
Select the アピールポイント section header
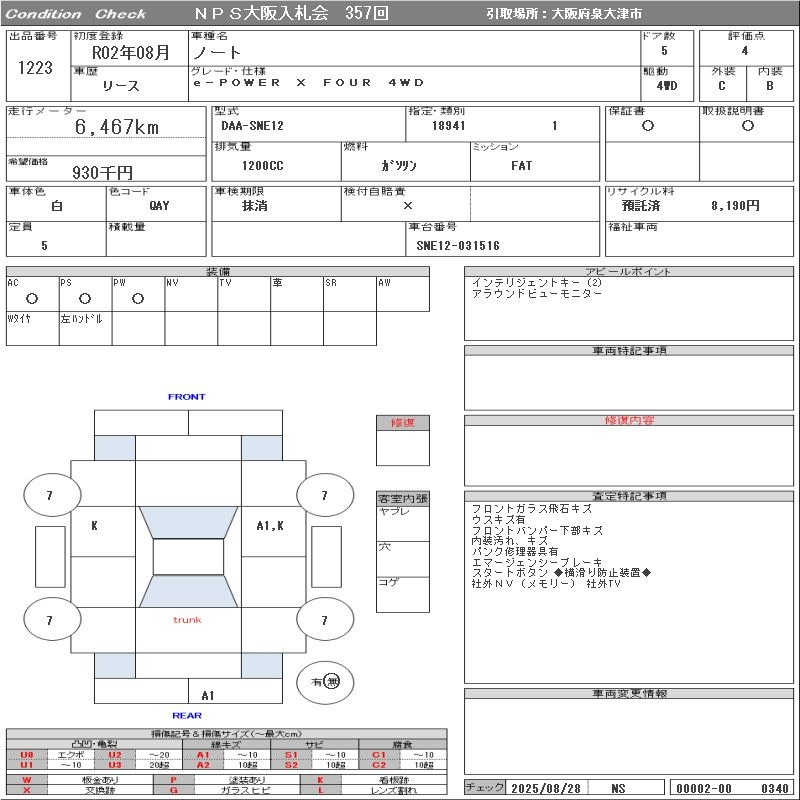[628, 271]
